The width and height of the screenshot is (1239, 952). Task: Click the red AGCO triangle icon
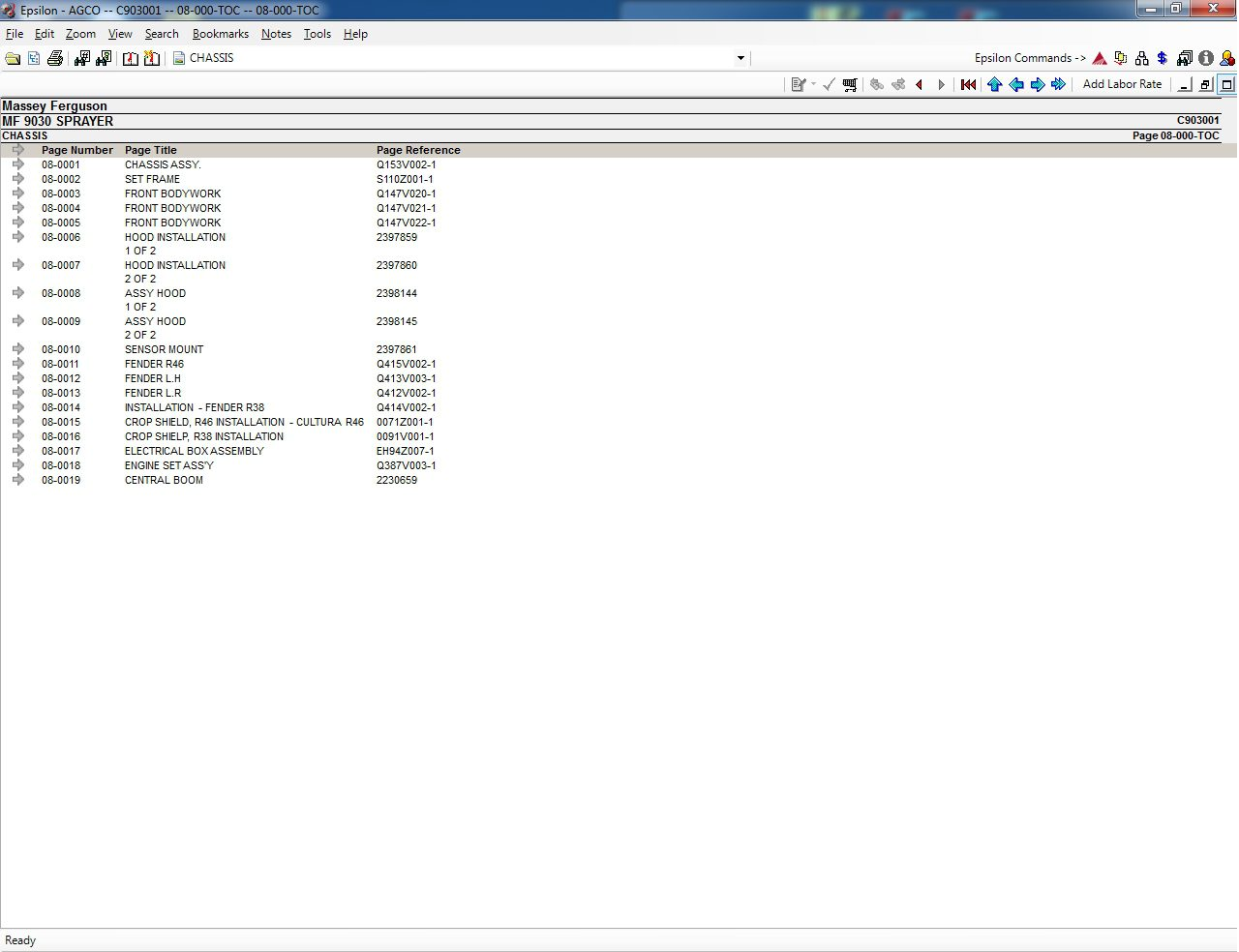tap(1100, 59)
